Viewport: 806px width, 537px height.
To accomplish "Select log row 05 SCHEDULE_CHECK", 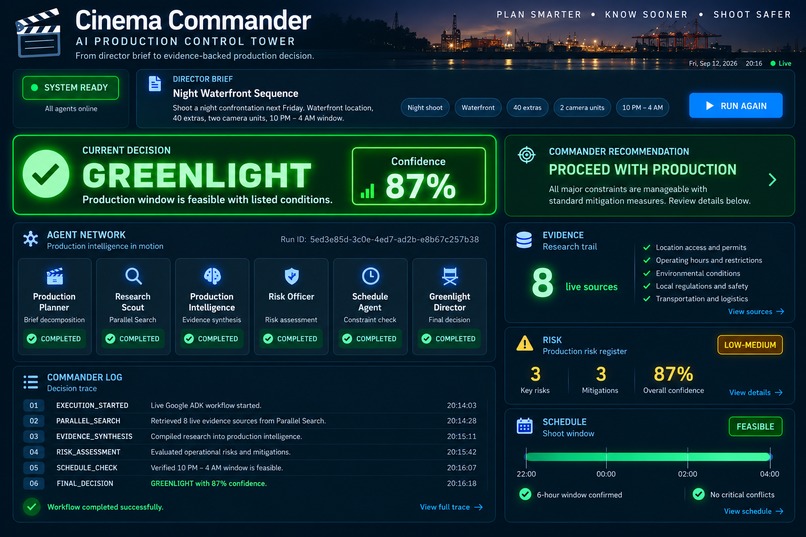I will (x=250, y=468).
